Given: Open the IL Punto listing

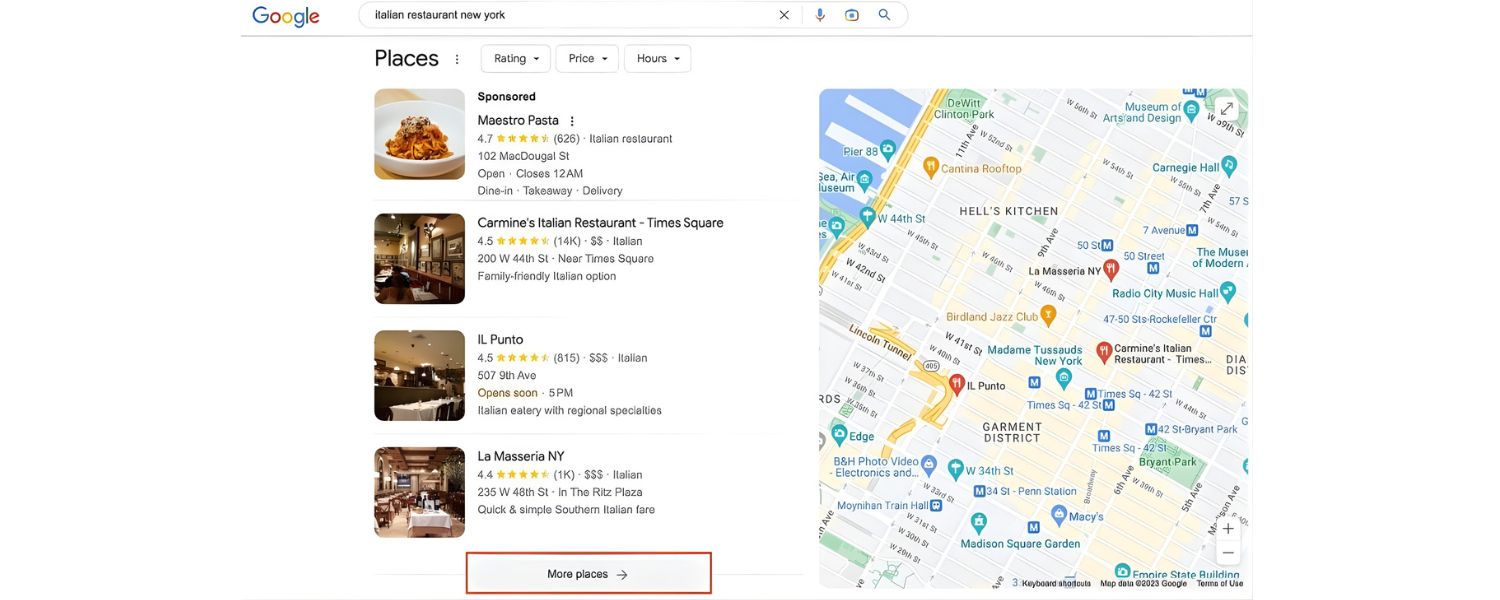Looking at the screenshot, I should [500, 340].
